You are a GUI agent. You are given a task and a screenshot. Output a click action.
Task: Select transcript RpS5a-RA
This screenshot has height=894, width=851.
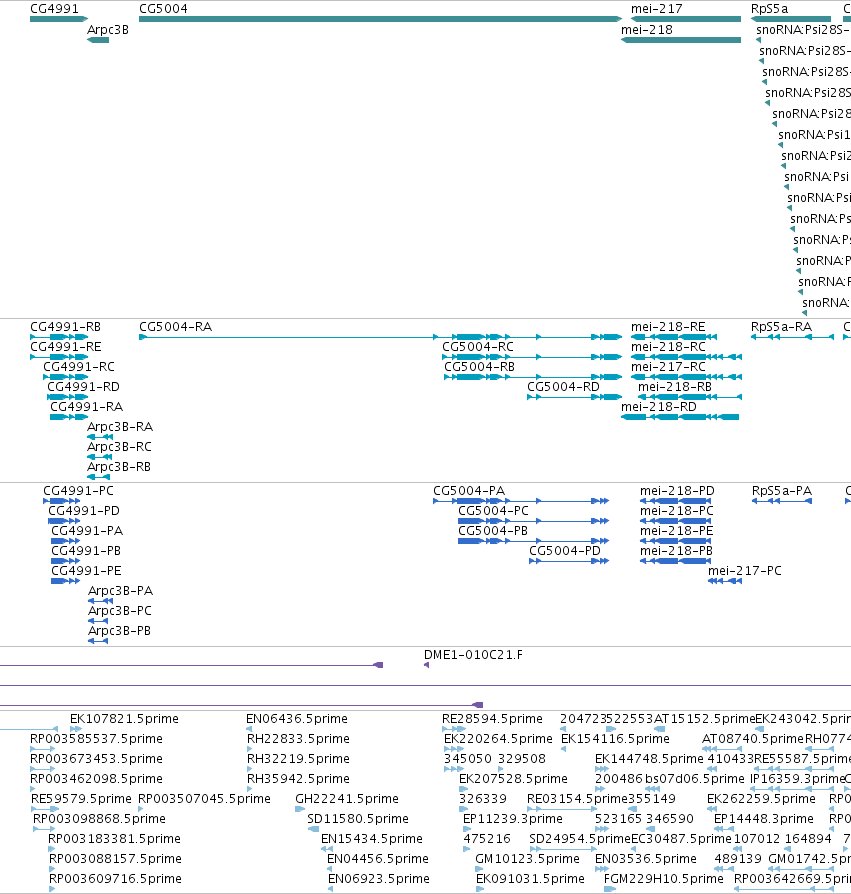781,327
